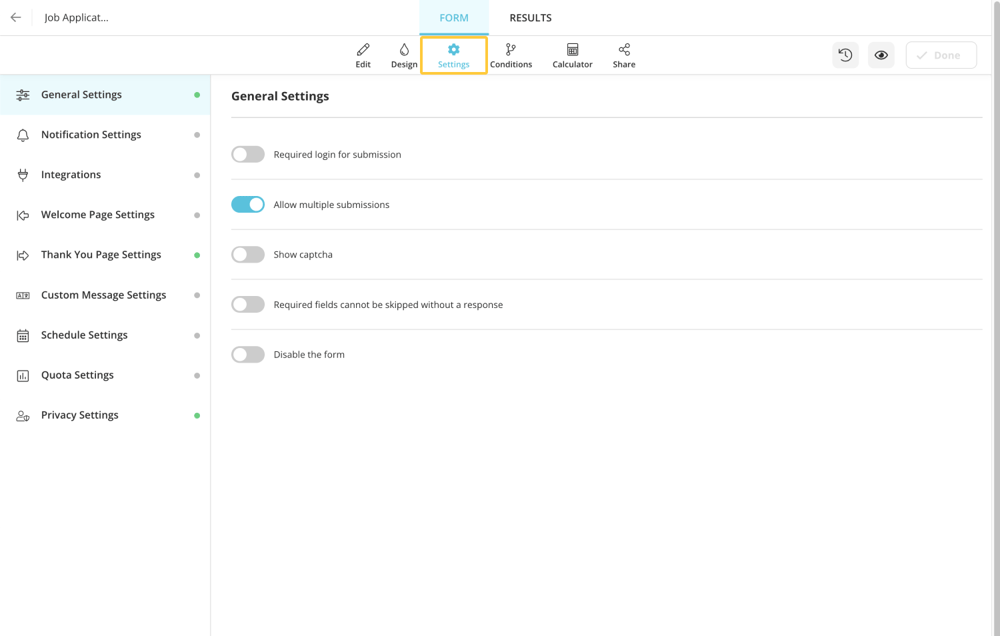The image size is (1000, 636).
Task: Open the Edit pencil tool
Action: pyautogui.click(x=363, y=55)
